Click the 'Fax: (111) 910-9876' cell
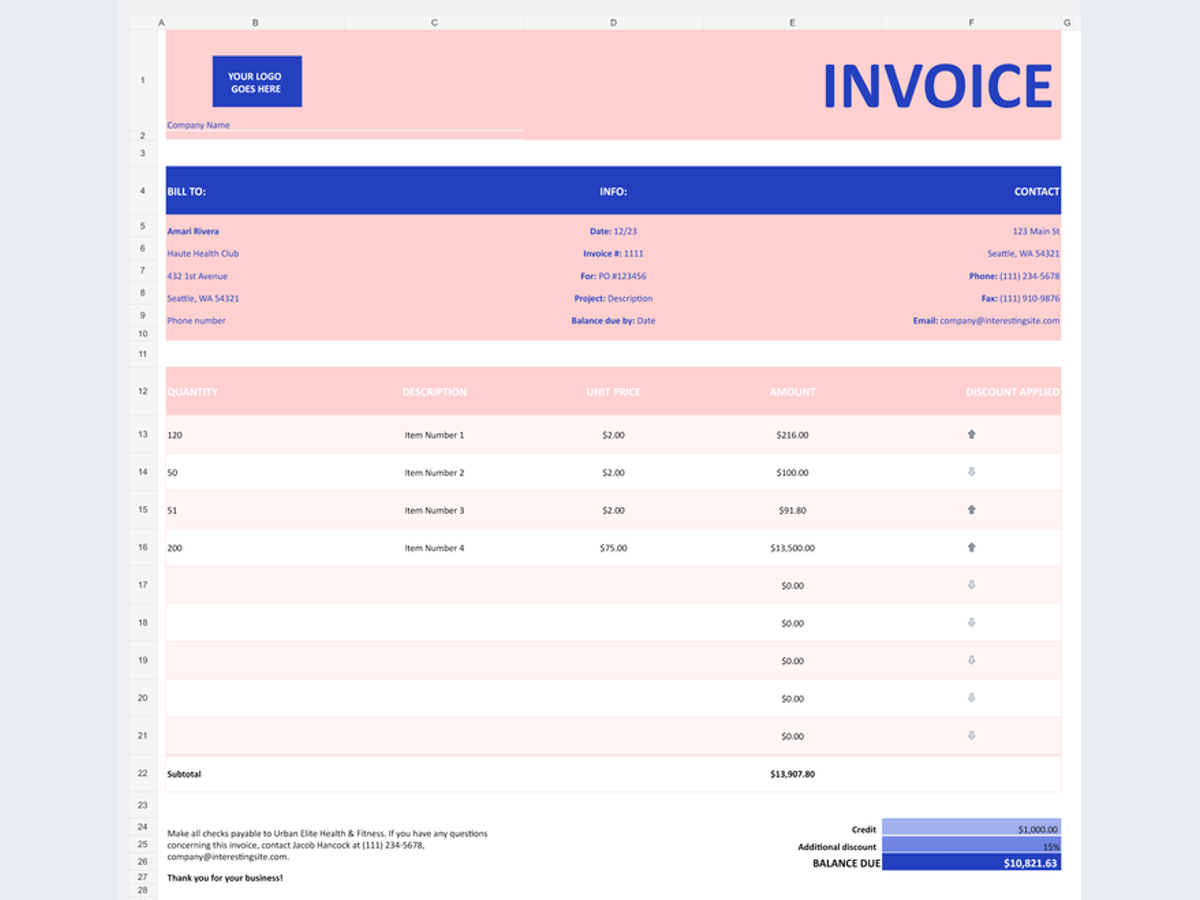Viewport: 1200px width, 900px height. tap(1020, 298)
